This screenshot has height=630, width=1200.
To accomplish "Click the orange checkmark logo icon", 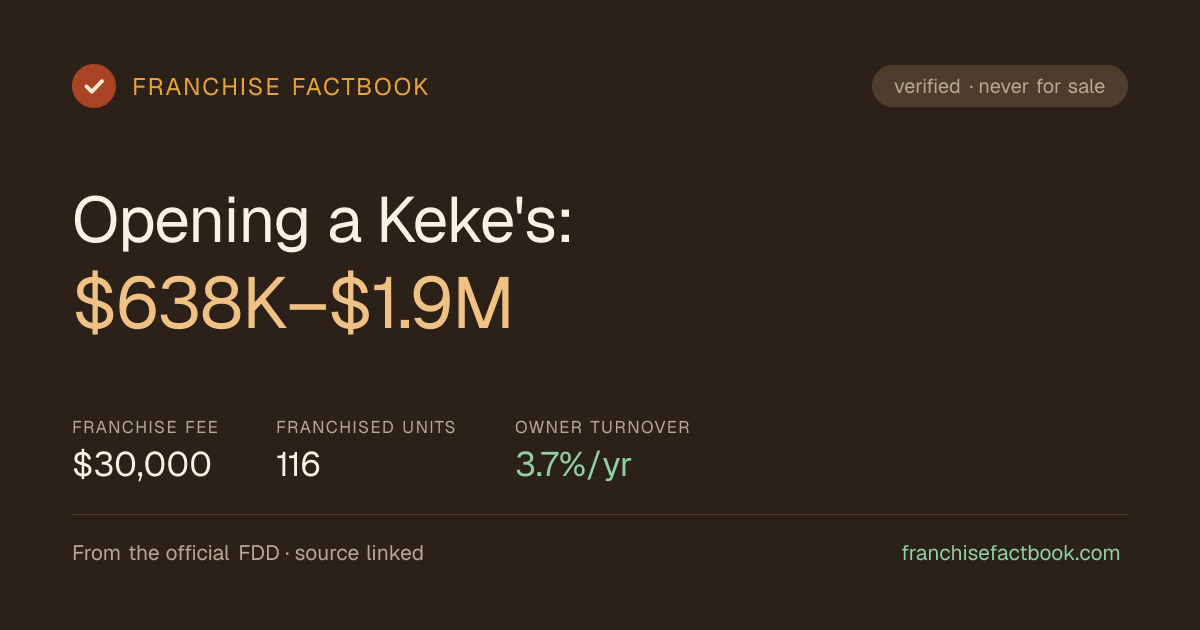I will pos(94,86).
